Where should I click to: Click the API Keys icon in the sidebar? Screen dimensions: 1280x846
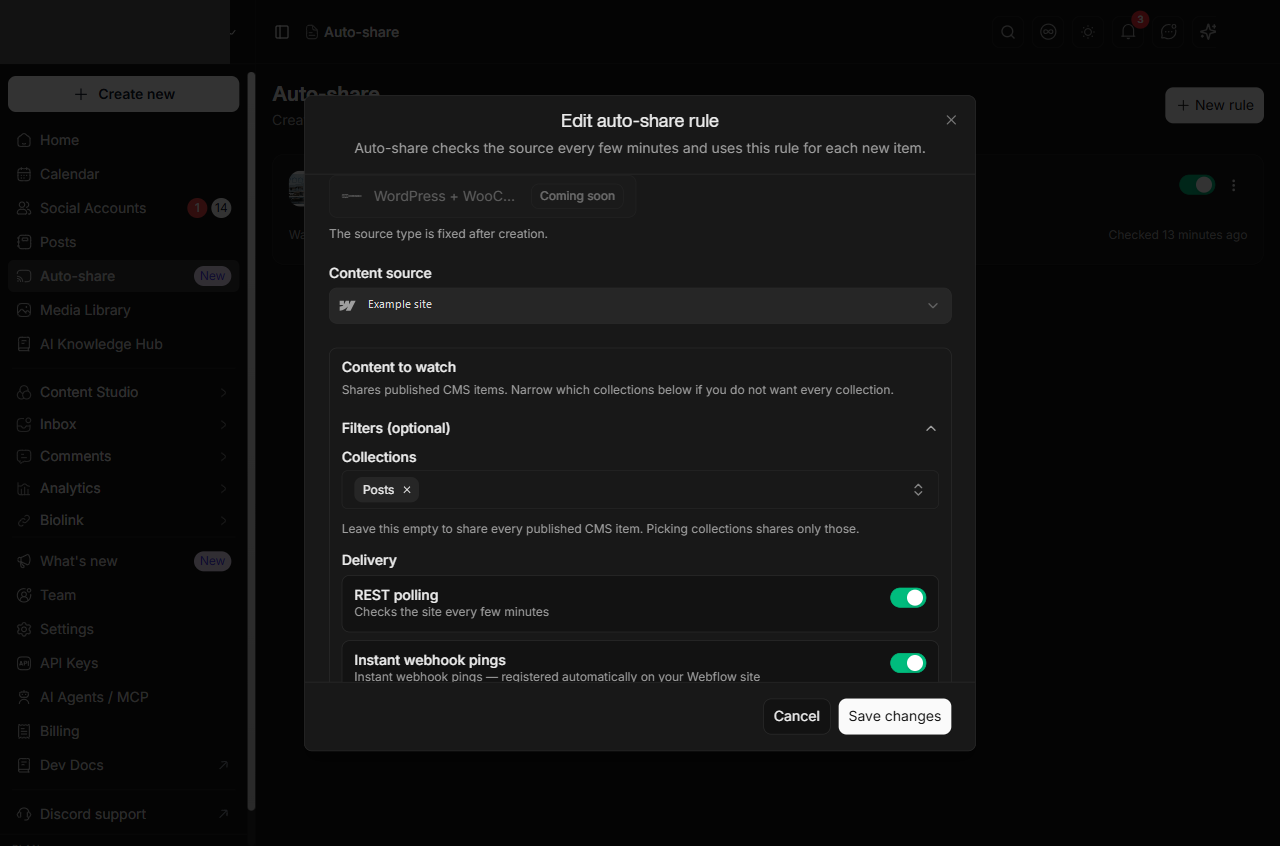coord(24,663)
